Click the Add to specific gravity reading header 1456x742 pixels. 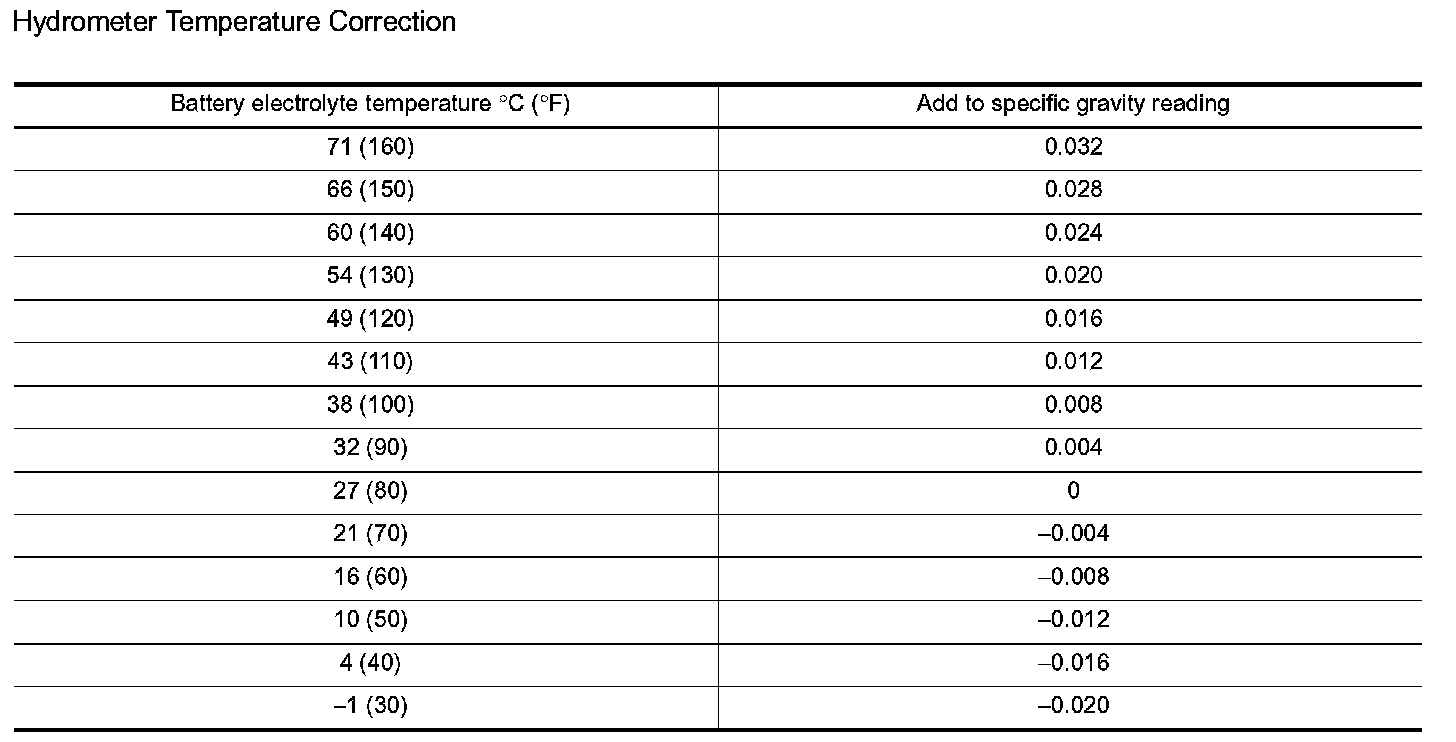coord(1073,104)
